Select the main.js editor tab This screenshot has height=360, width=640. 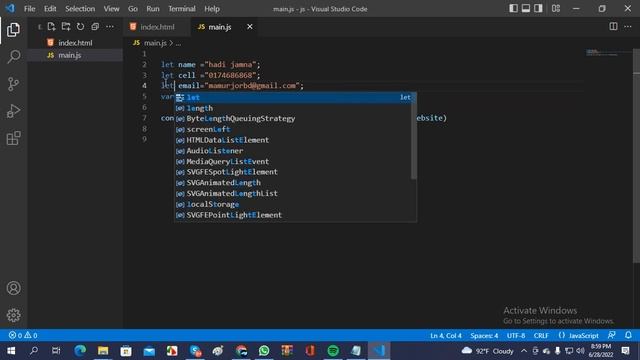[x=224, y=27]
